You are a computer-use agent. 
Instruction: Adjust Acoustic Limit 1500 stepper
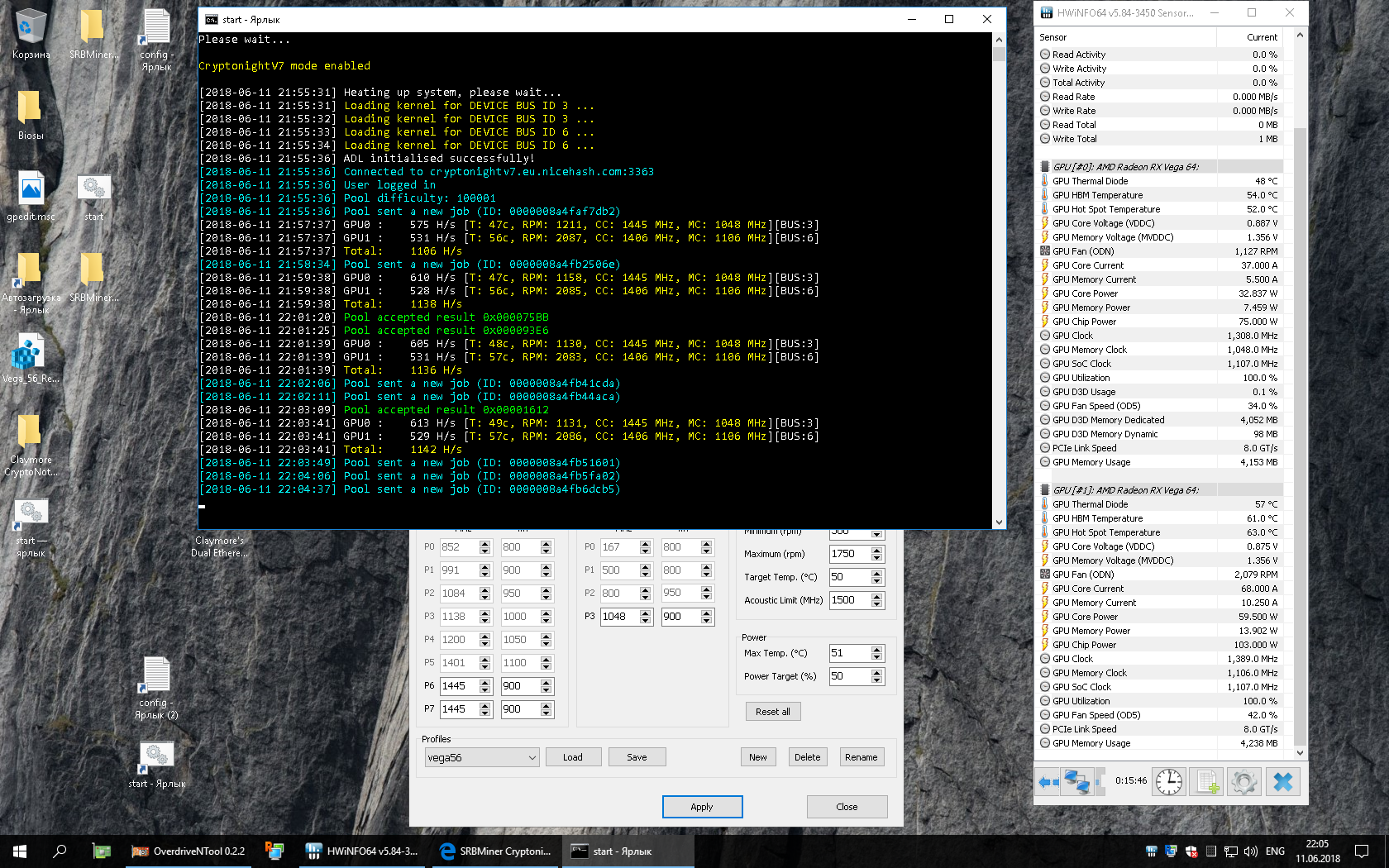point(877,600)
